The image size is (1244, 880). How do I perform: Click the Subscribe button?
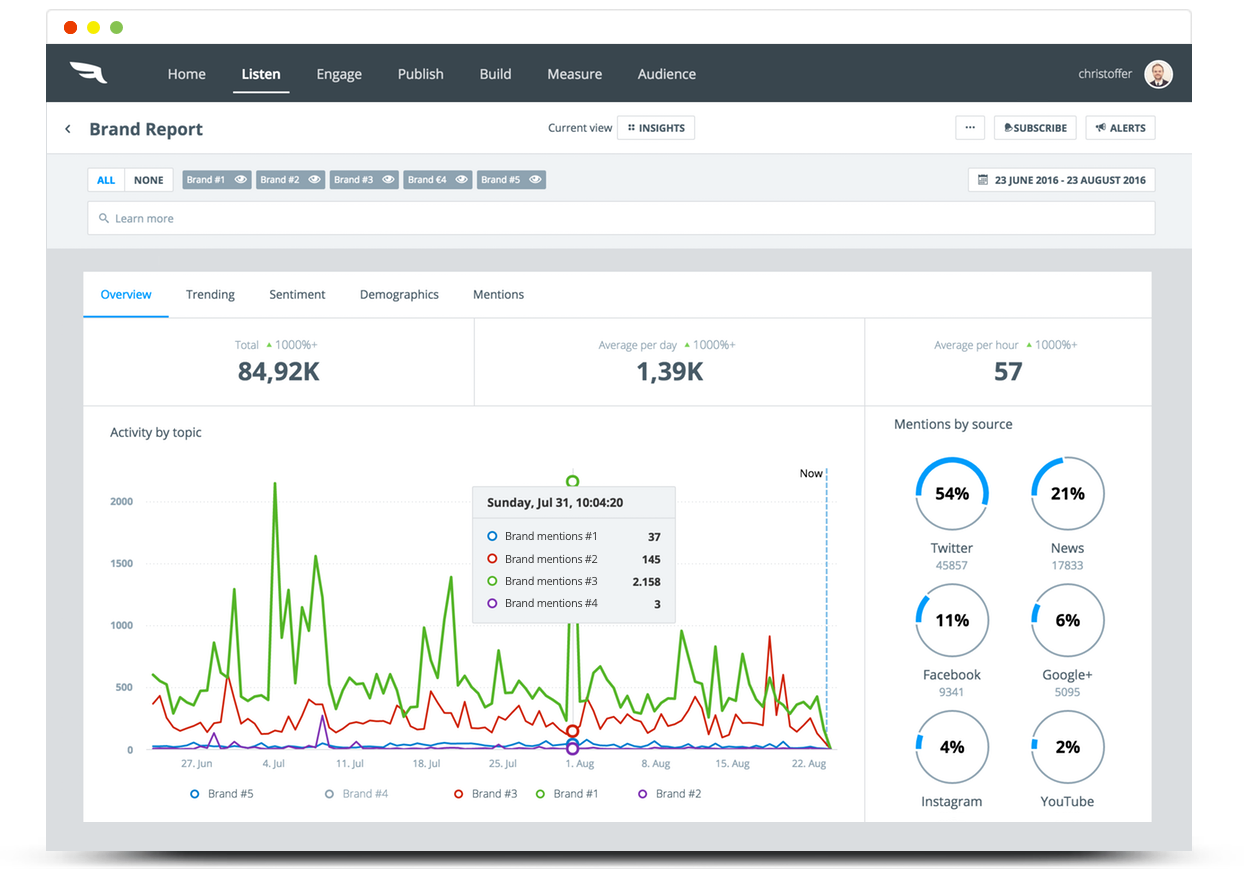click(1035, 128)
